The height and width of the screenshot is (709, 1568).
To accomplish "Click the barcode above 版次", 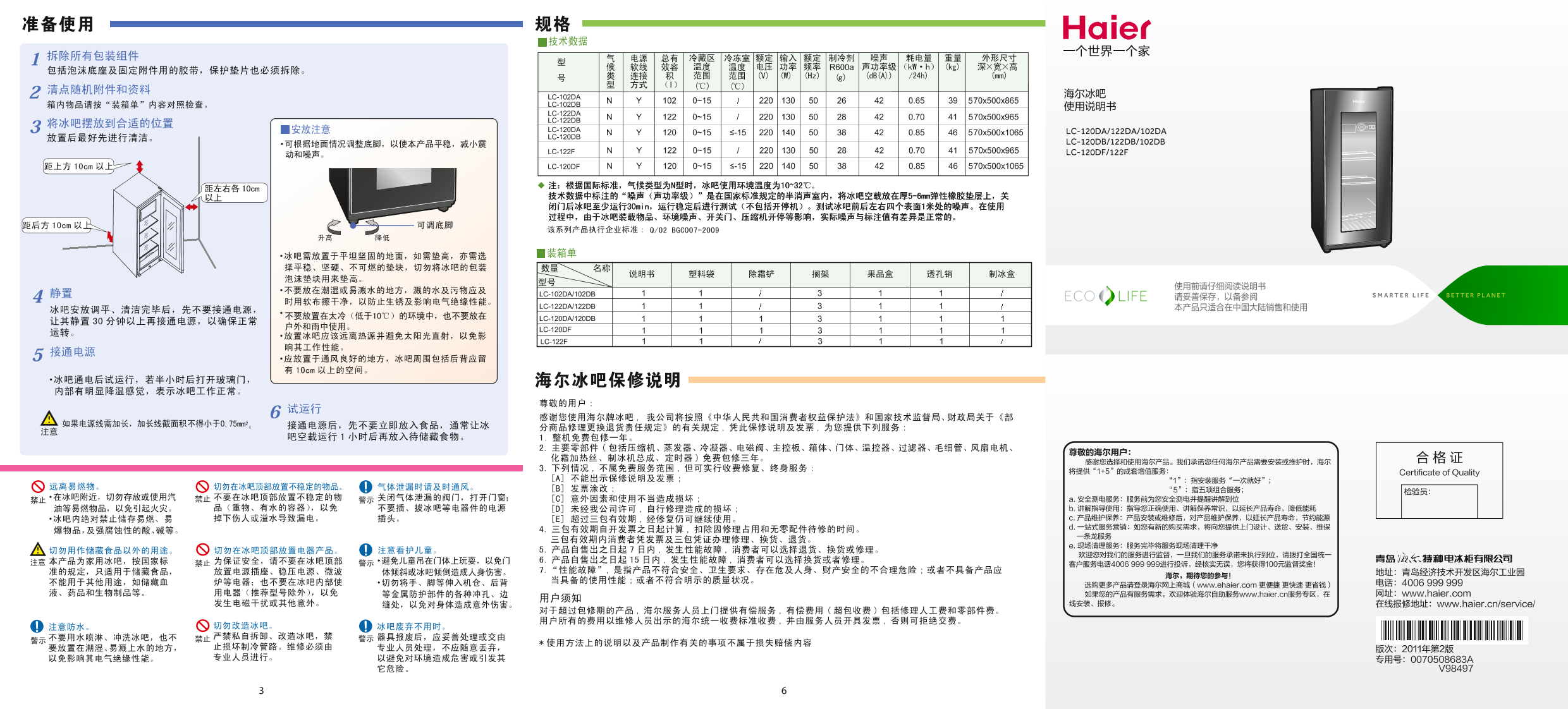I will 1452,631.
